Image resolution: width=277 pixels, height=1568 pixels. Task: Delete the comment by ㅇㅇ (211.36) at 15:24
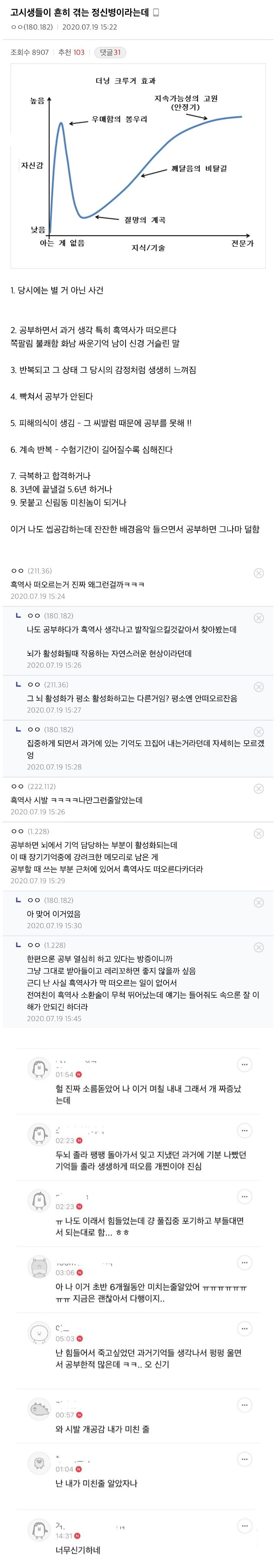258,573
